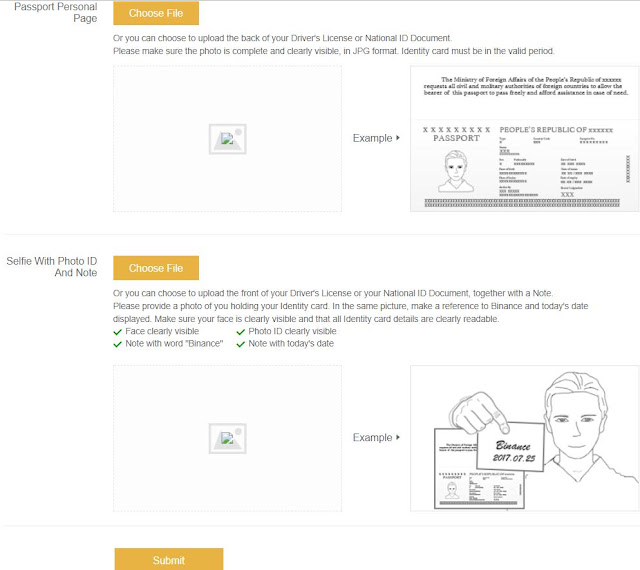Viewport: 640px width, 570px height.
Task: Click the green check beside Face clearly visible
Action: coord(118,332)
